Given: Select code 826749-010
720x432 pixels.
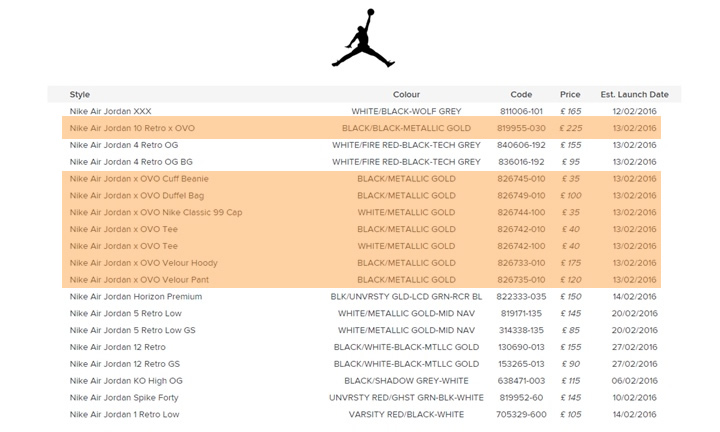Looking at the screenshot, I should click(521, 196).
